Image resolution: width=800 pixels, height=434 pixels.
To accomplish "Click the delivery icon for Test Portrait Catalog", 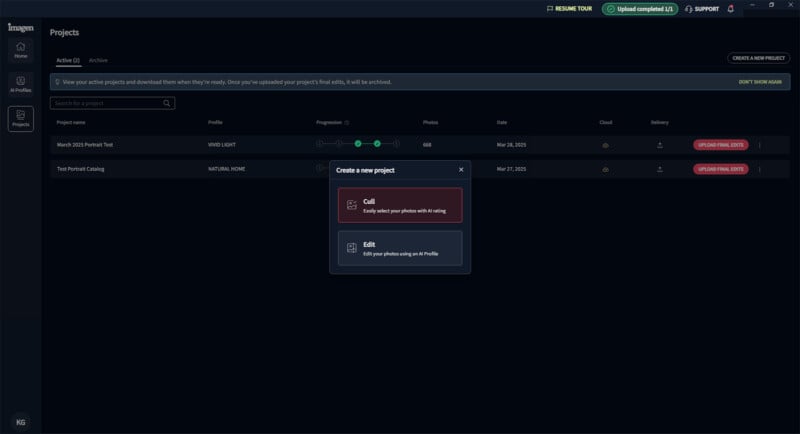I will (x=659, y=169).
